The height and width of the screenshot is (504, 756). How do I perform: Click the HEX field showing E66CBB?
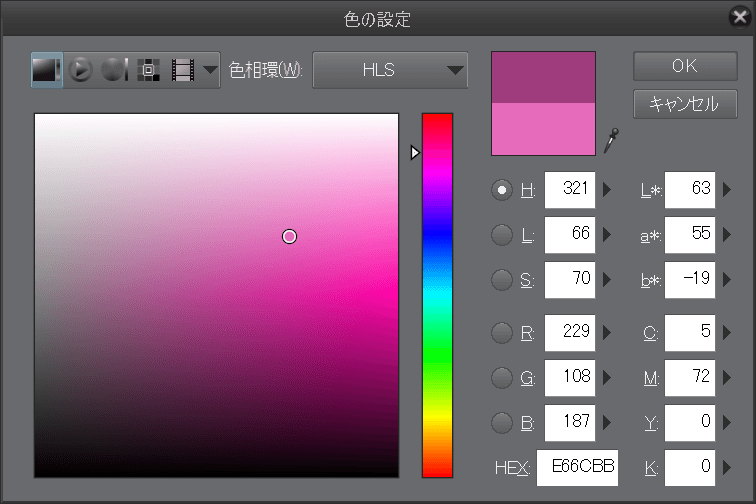577,468
